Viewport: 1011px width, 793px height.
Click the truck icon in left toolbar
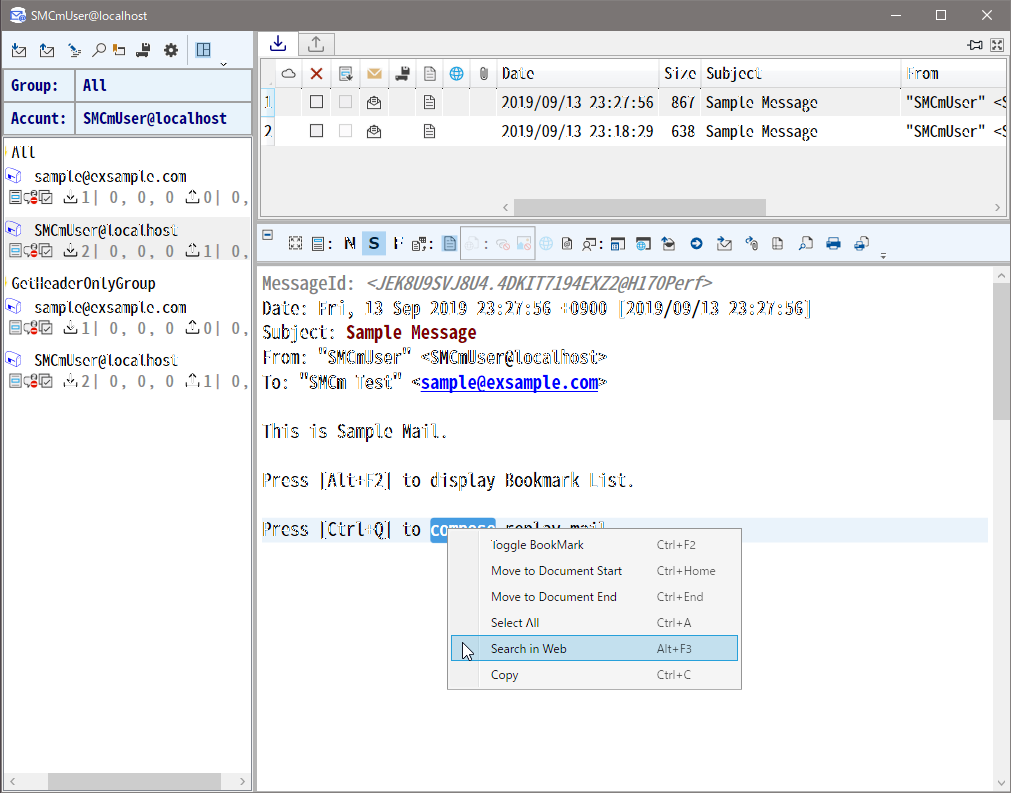point(143,50)
